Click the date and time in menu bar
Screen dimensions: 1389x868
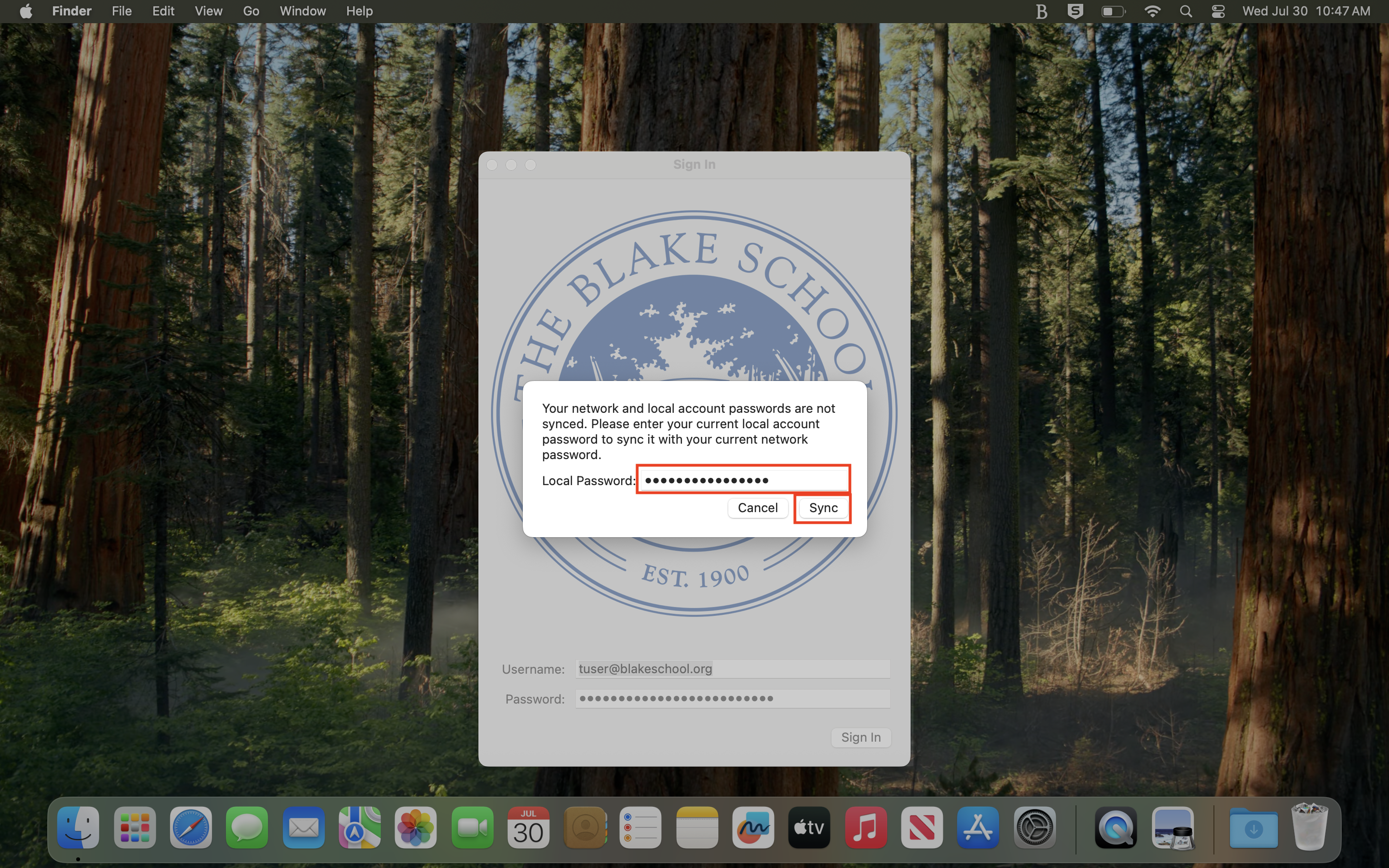point(1306,11)
